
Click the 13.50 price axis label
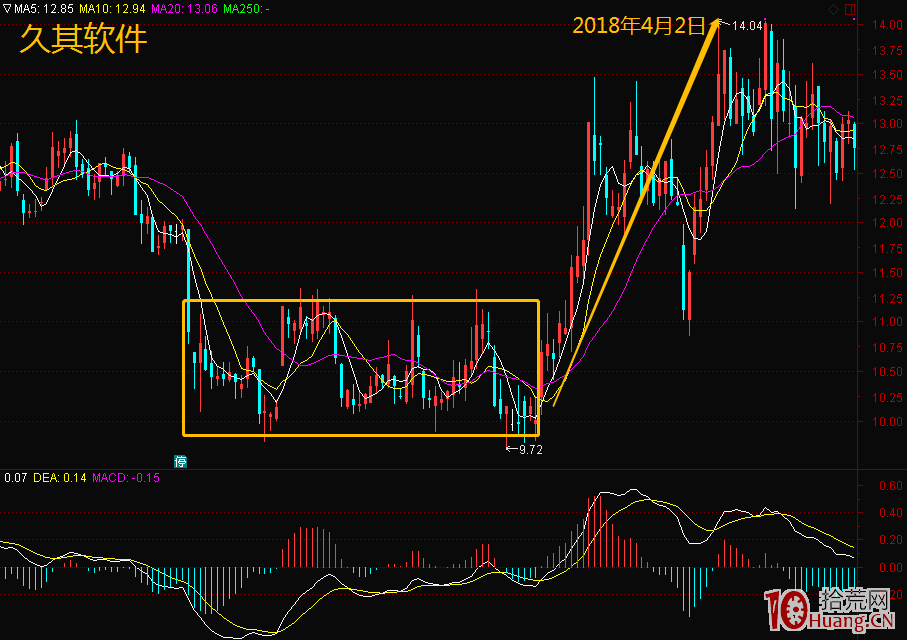887,75
